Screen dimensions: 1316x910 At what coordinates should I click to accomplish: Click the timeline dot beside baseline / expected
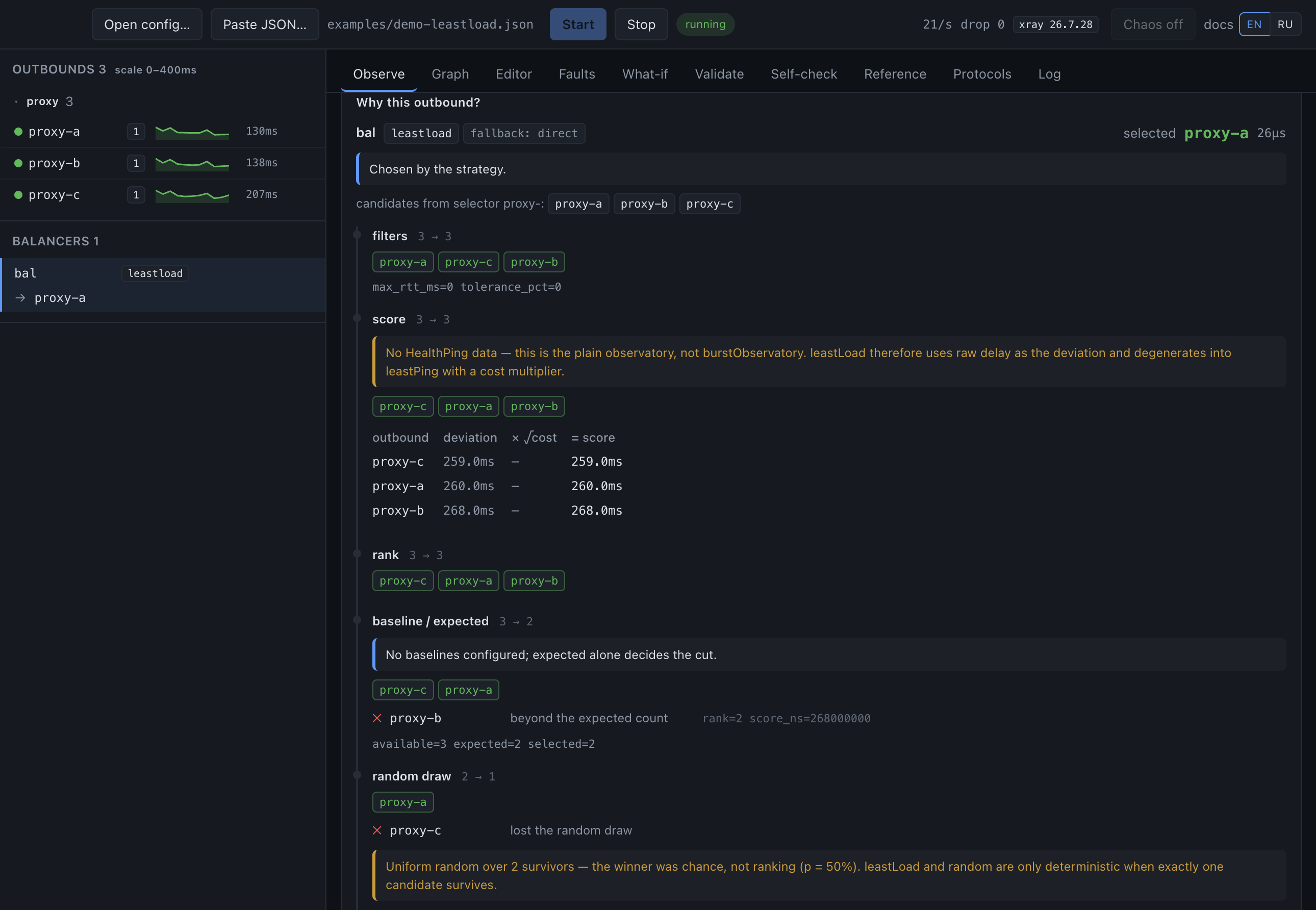358,620
